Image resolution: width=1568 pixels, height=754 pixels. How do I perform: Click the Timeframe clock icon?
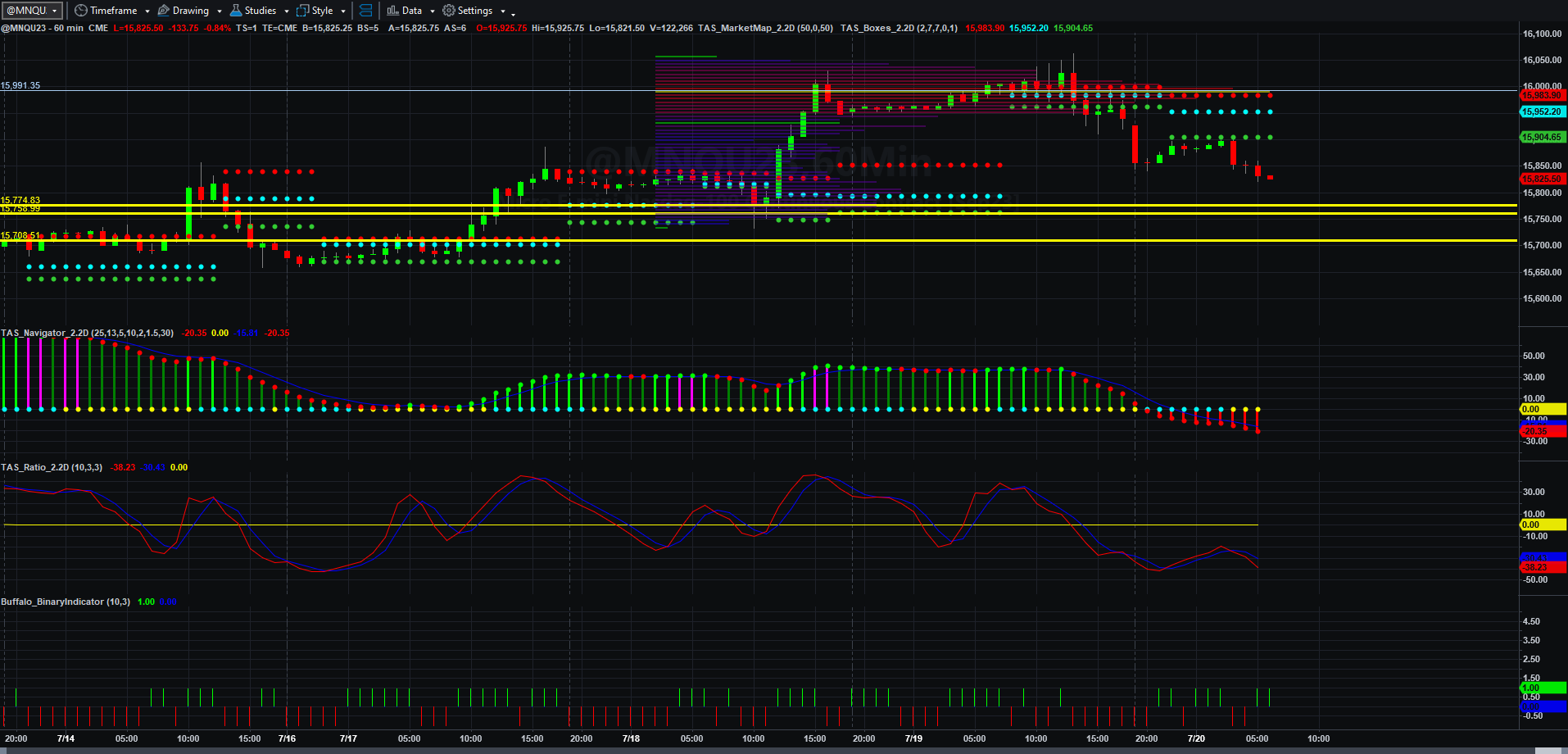[80, 11]
